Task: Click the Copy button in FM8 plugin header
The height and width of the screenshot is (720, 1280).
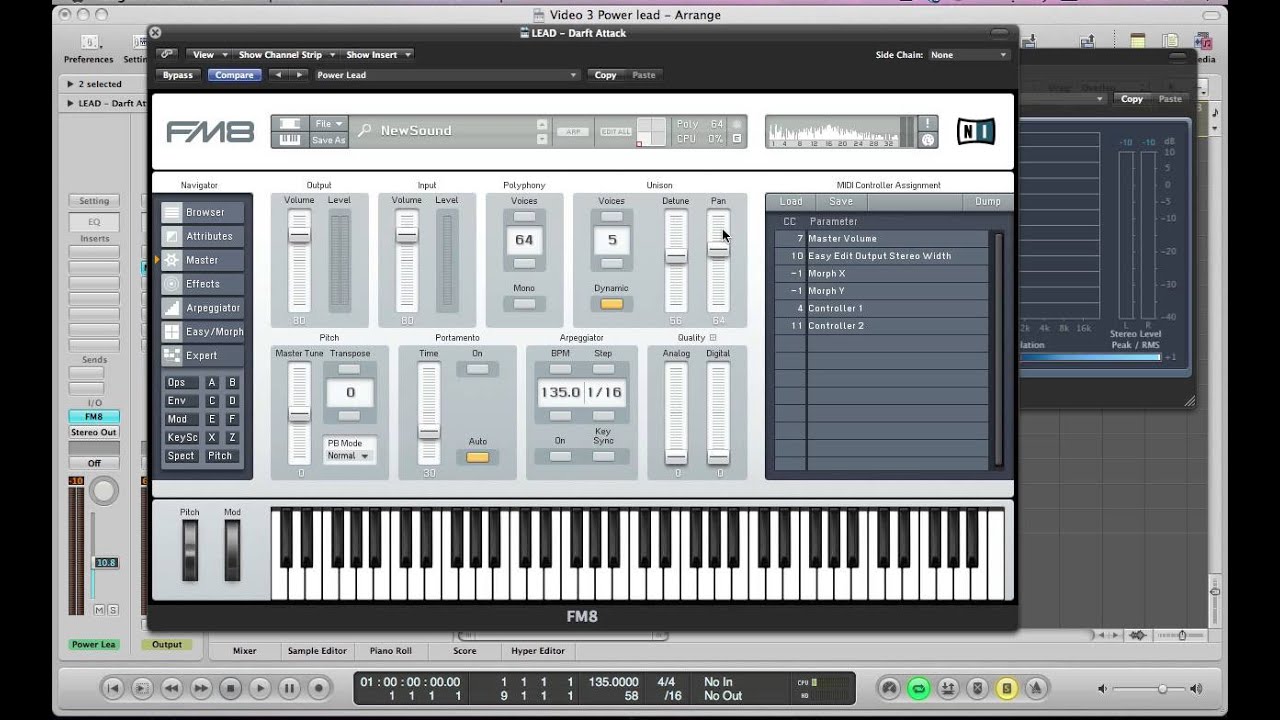Action: 605,75
